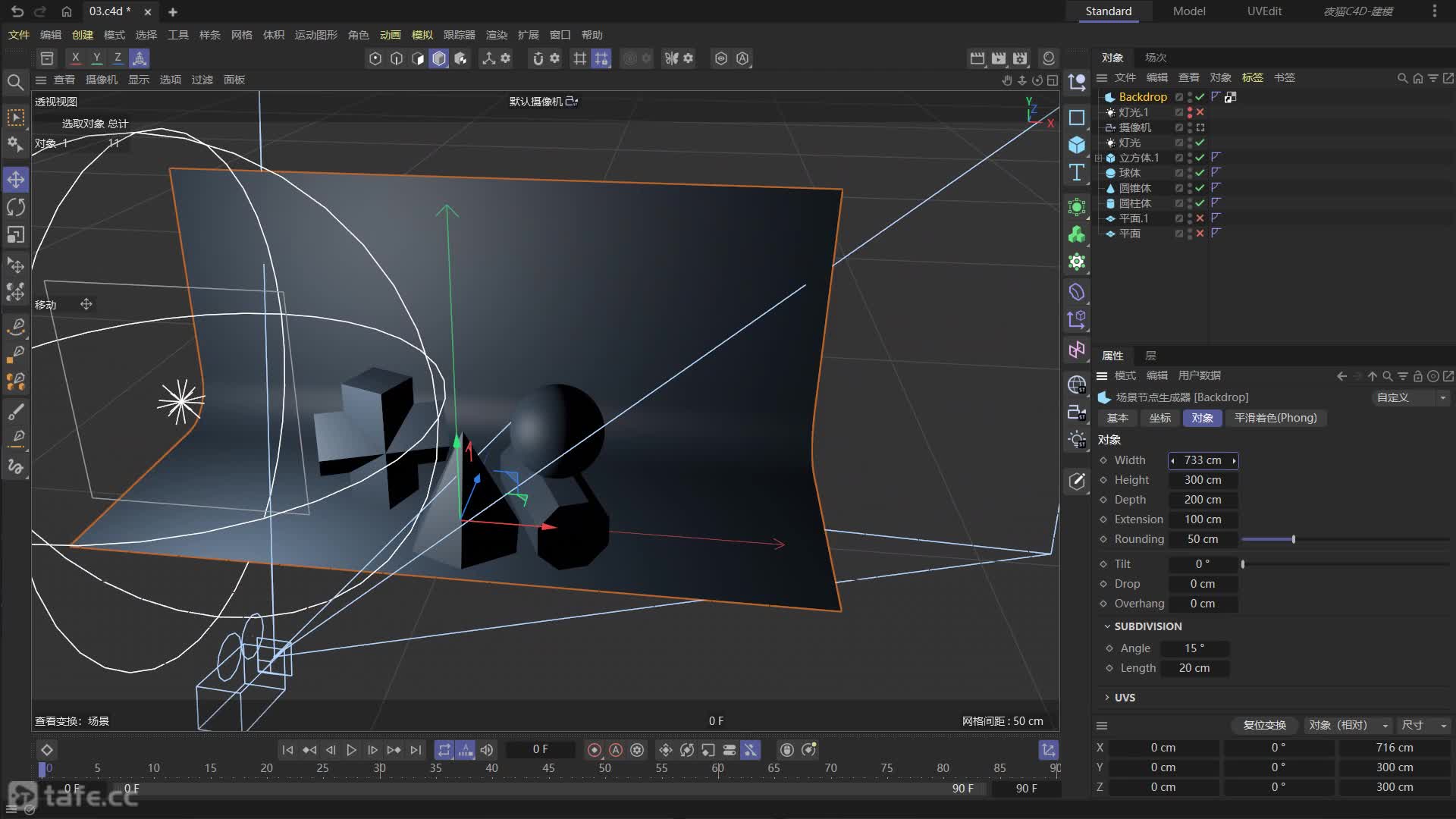Viewport: 1456px width, 819px height.
Task: Select the Rotate tool in left toolbar
Action: [x=16, y=207]
